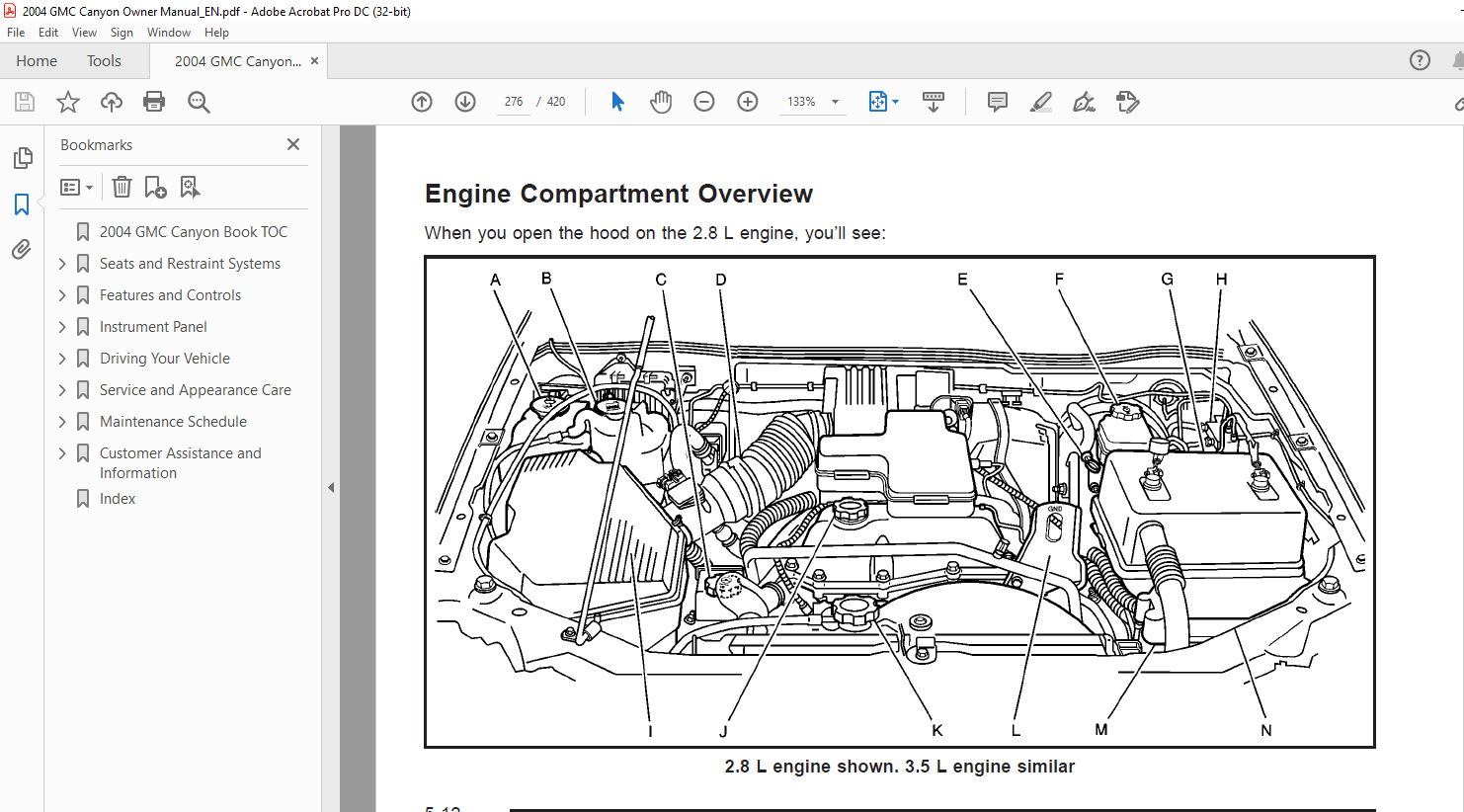Jump to 2004 GMC Canyon Book TOC
This screenshot has width=1464, height=812.
coord(194,232)
